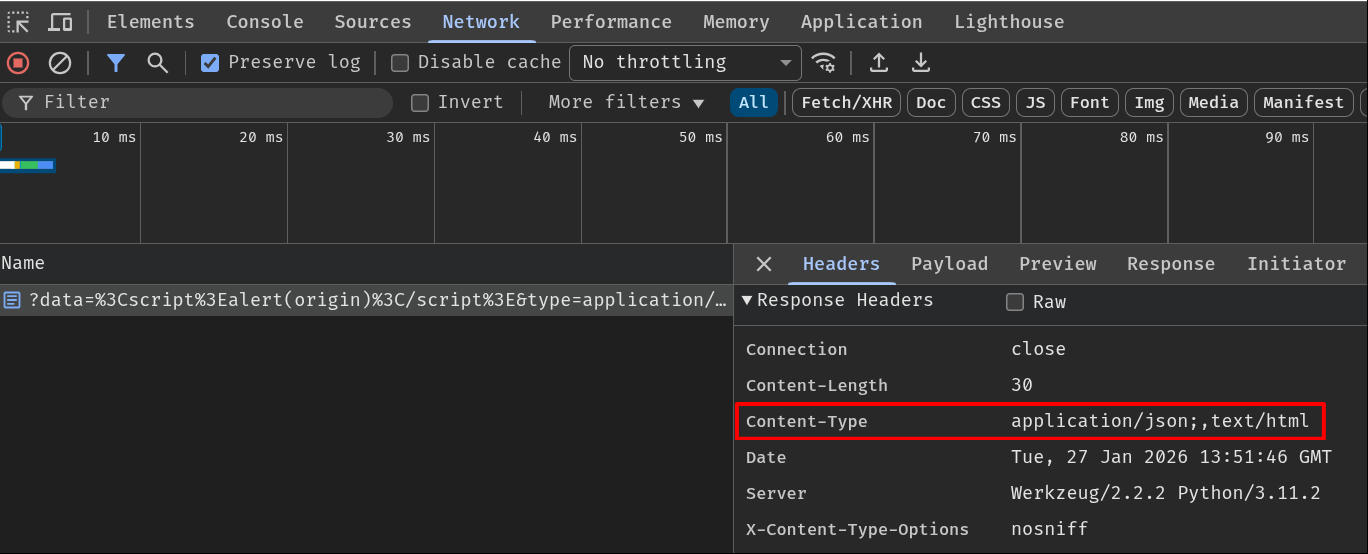Open the network search magnifier
The image size is (1368, 554).
pyautogui.click(x=157, y=63)
